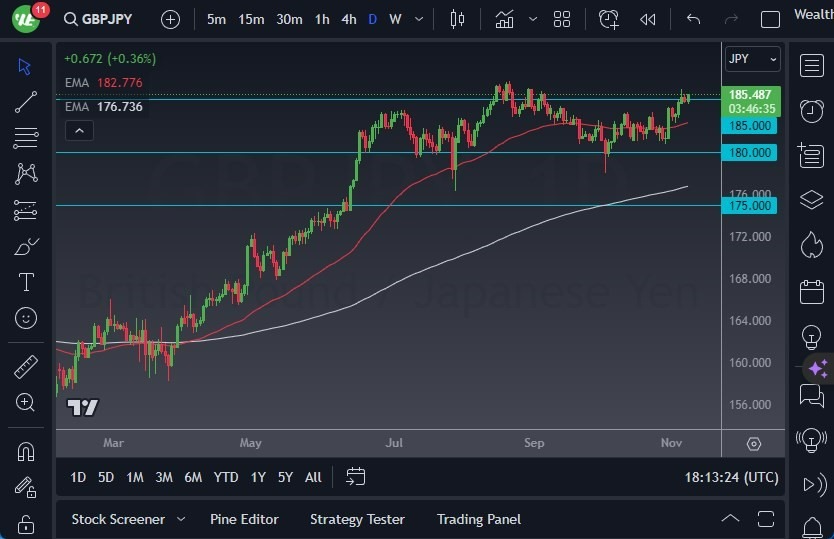Open the chat bubbles panel
This screenshot has height=539, width=834.
point(812,396)
